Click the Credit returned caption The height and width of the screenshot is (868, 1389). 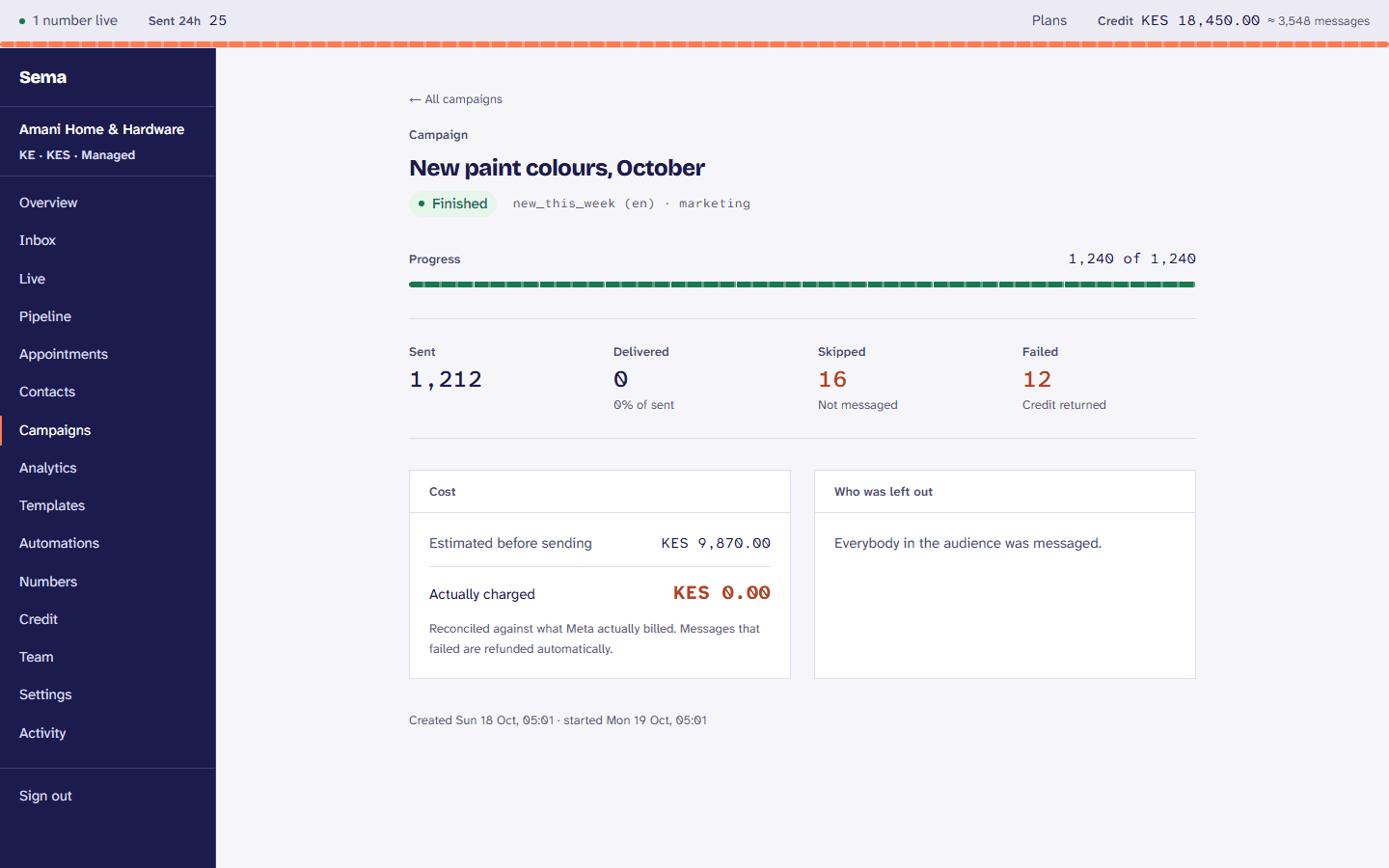[1064, 405]
